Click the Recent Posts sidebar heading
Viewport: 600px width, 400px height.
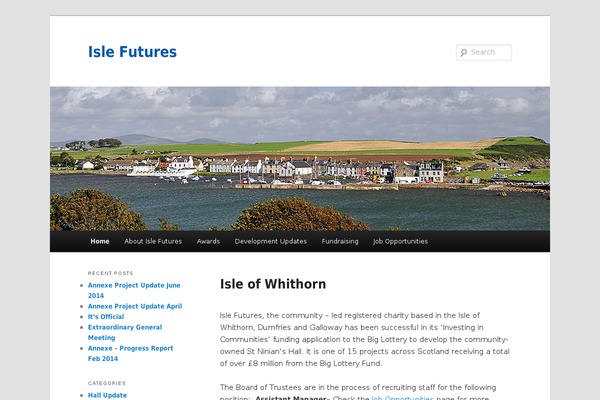point(111,273)
